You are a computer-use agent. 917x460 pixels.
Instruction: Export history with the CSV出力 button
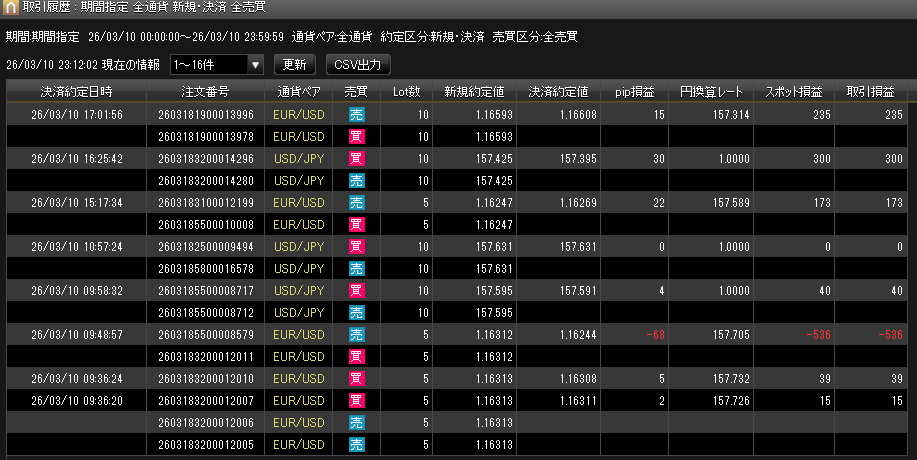point(356,65)
